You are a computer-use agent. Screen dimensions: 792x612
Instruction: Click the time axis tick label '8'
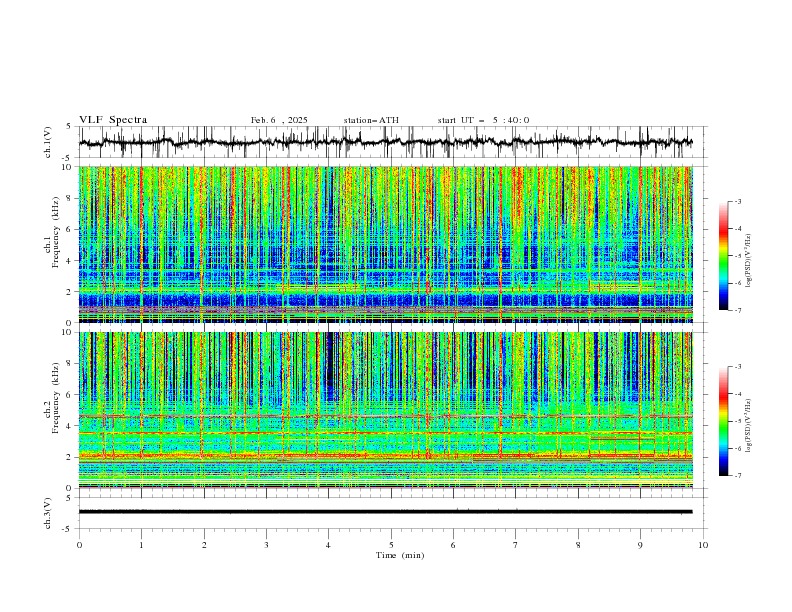[578, 545]
